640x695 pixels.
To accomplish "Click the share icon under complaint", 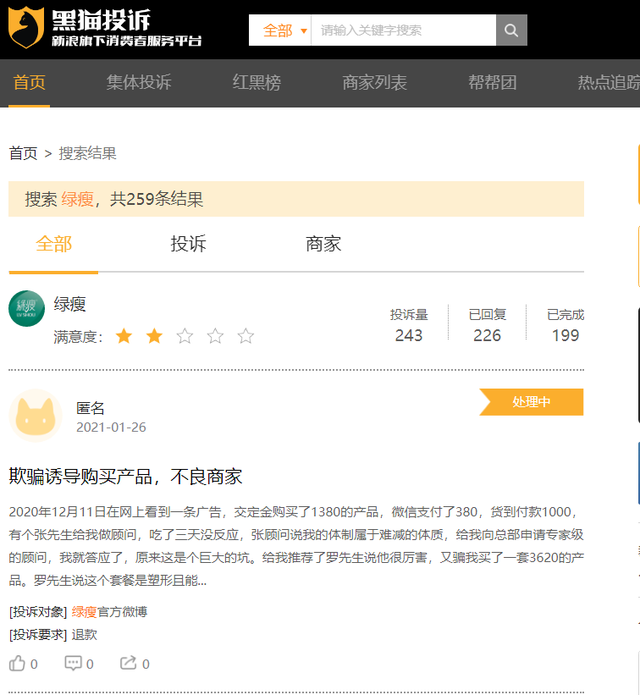I will tap(128, 663).
